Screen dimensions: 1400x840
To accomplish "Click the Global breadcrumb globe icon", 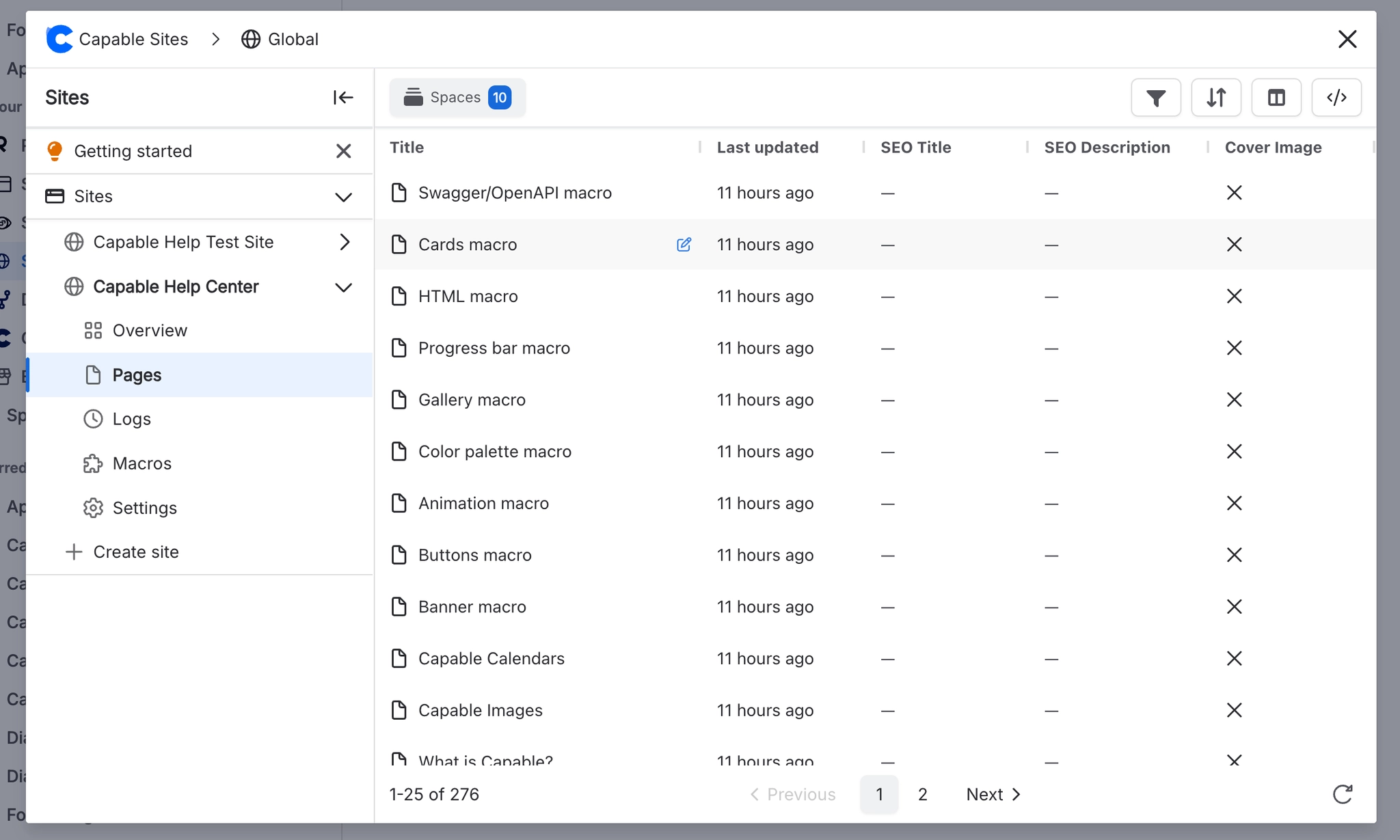I will click(x=251, y=39).
